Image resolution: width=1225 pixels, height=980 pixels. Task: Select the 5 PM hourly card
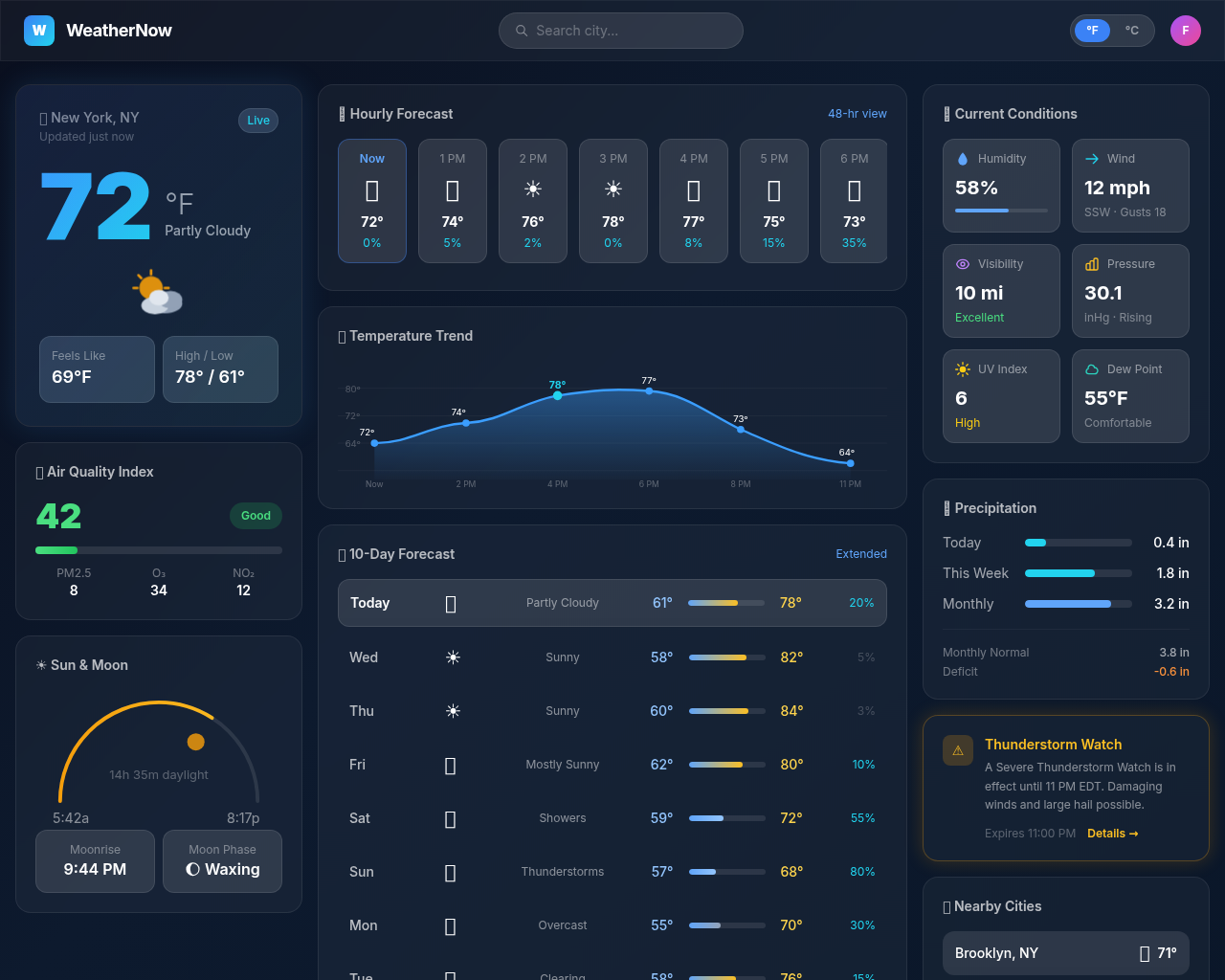click(x=774, y=201)
